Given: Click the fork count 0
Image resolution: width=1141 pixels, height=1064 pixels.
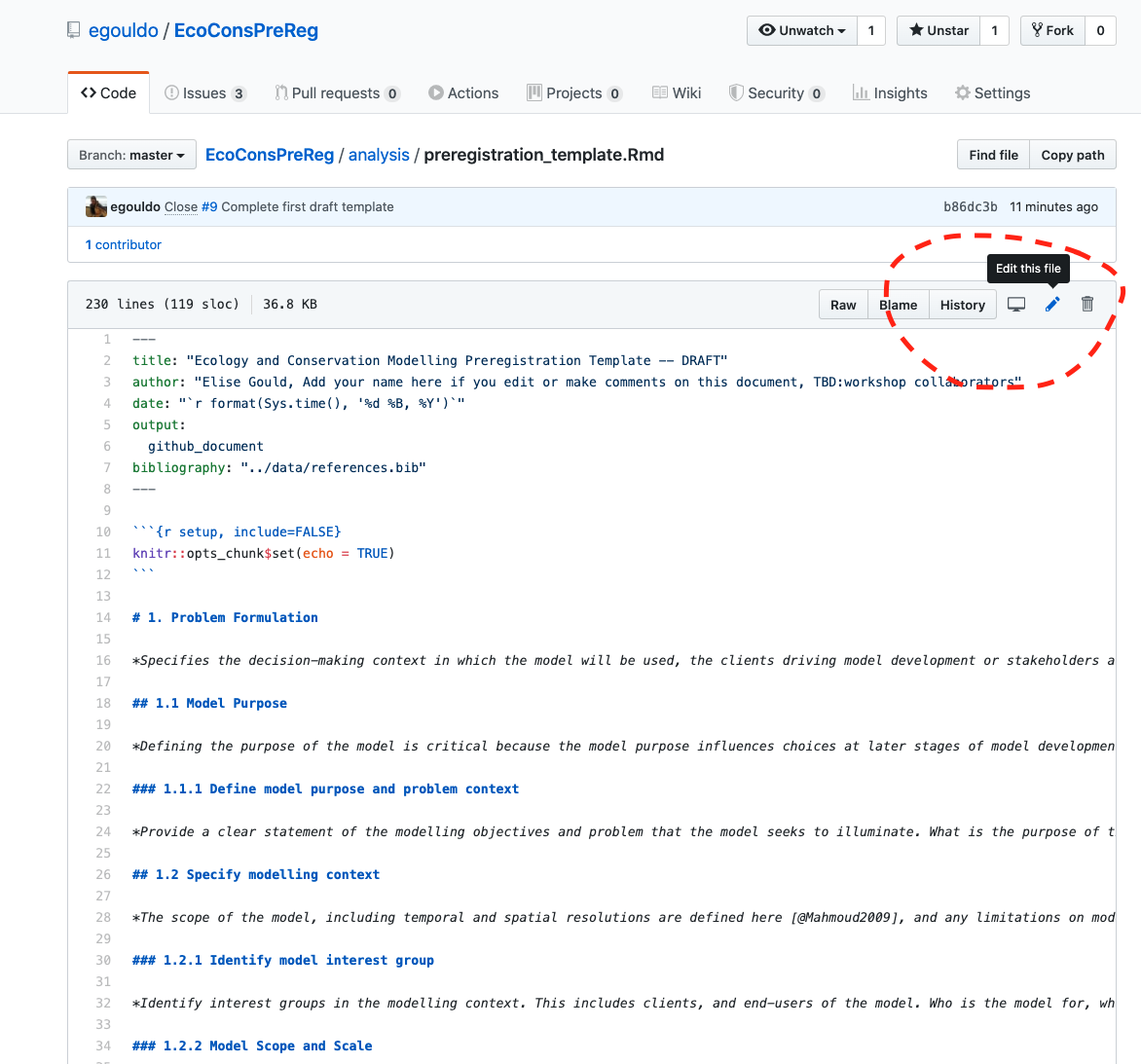Looking at the screenshot, I should pyautogui.click(x=1100, y=30).
